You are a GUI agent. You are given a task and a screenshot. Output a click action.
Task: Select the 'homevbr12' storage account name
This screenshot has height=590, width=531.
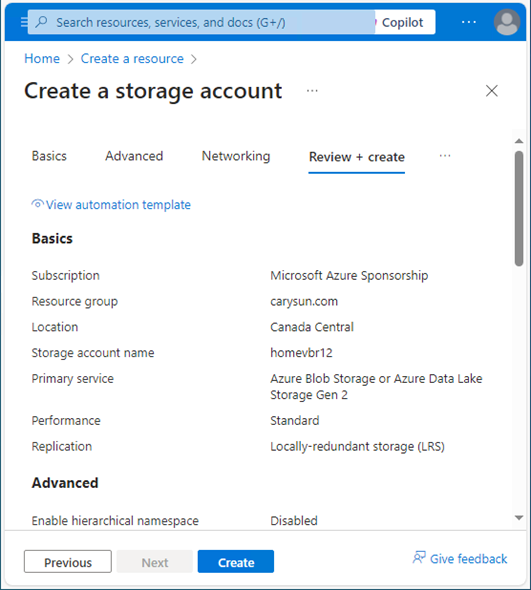pyautogui.click(x=301, y=353)
